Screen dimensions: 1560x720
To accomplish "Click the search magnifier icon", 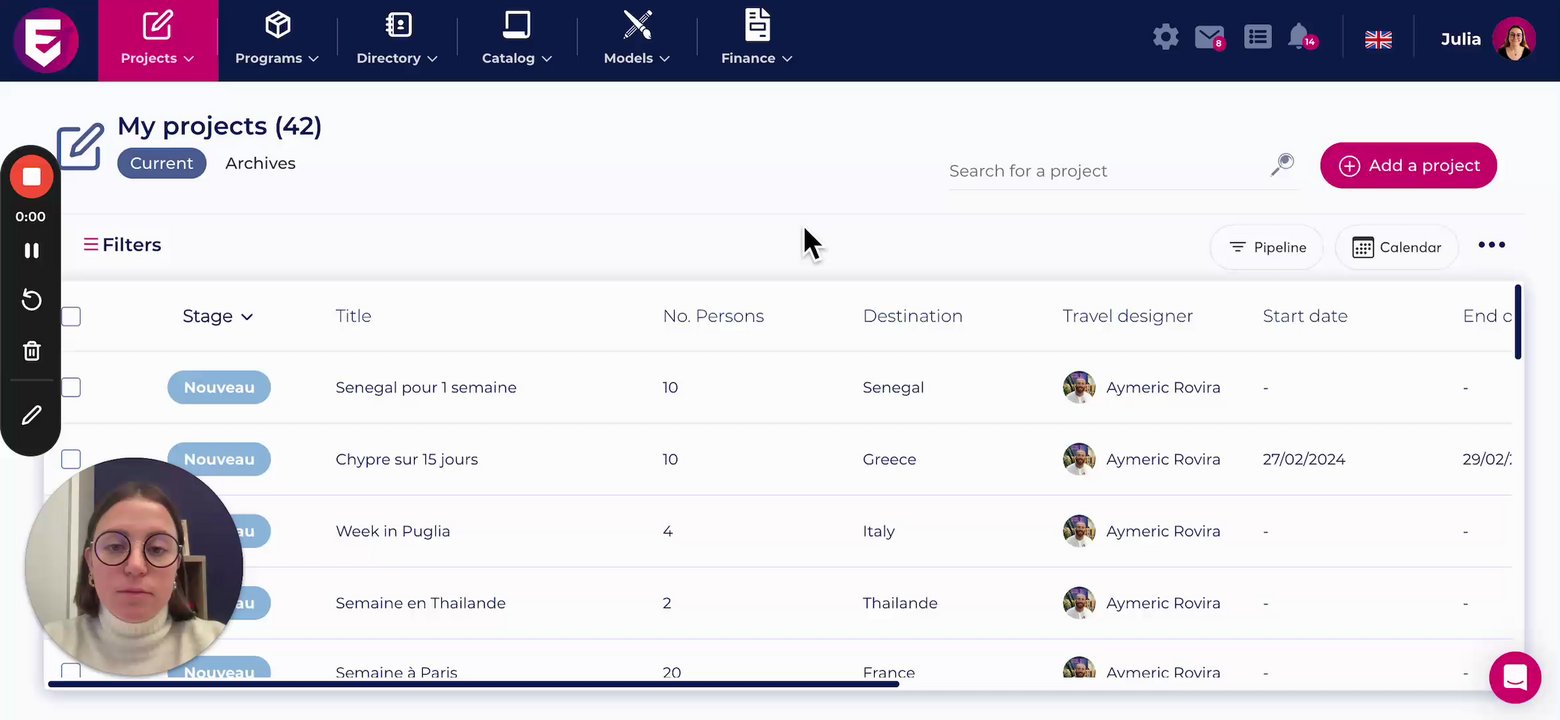I will tap(1282, 165).
